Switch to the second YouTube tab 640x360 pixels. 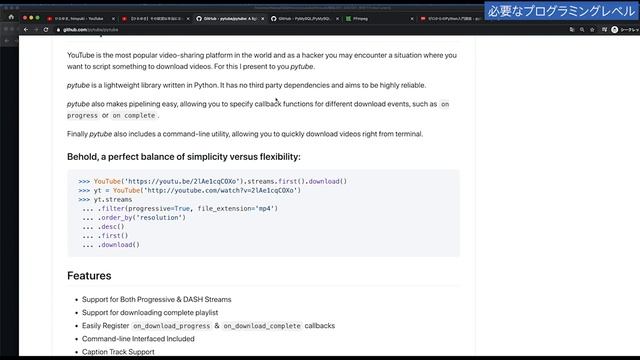click(x=156, y=19)
